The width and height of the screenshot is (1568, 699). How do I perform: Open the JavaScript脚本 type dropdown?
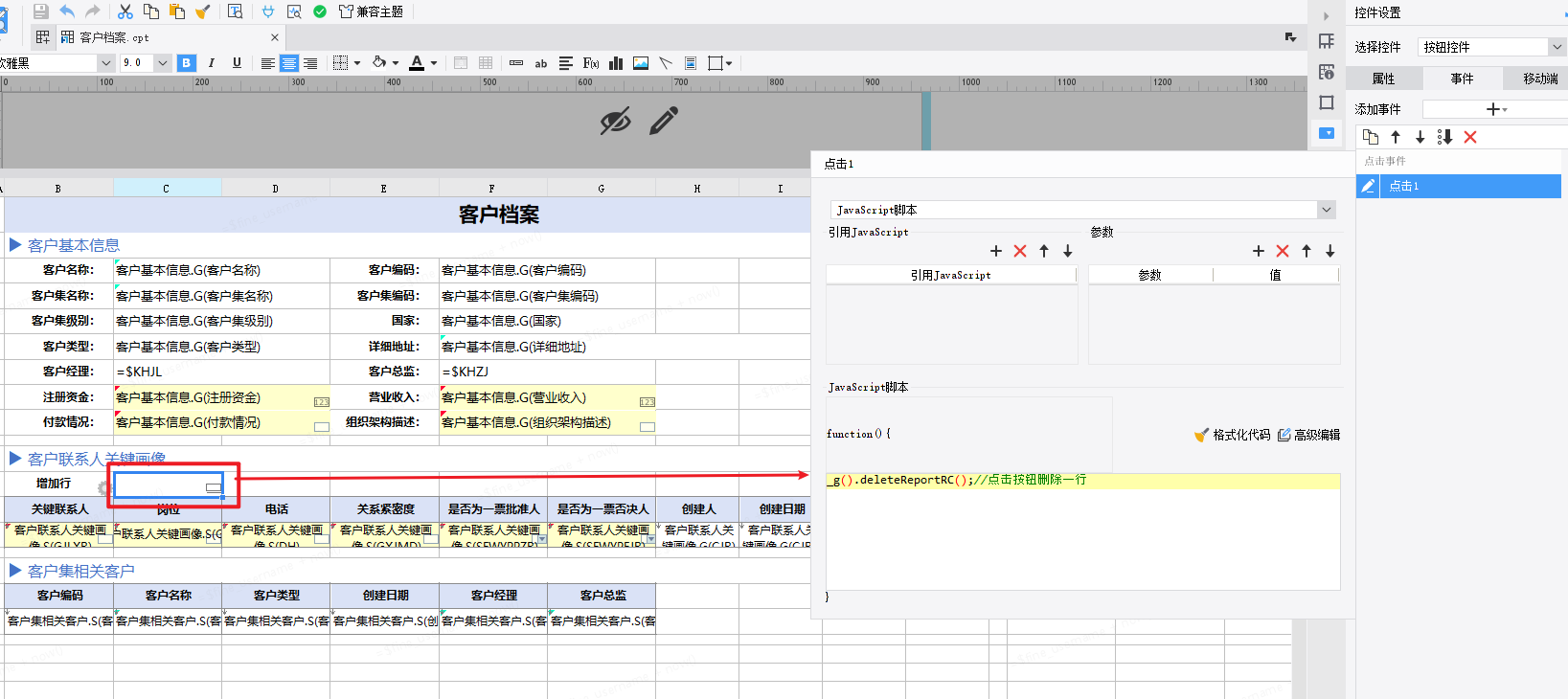point(1326,210)
